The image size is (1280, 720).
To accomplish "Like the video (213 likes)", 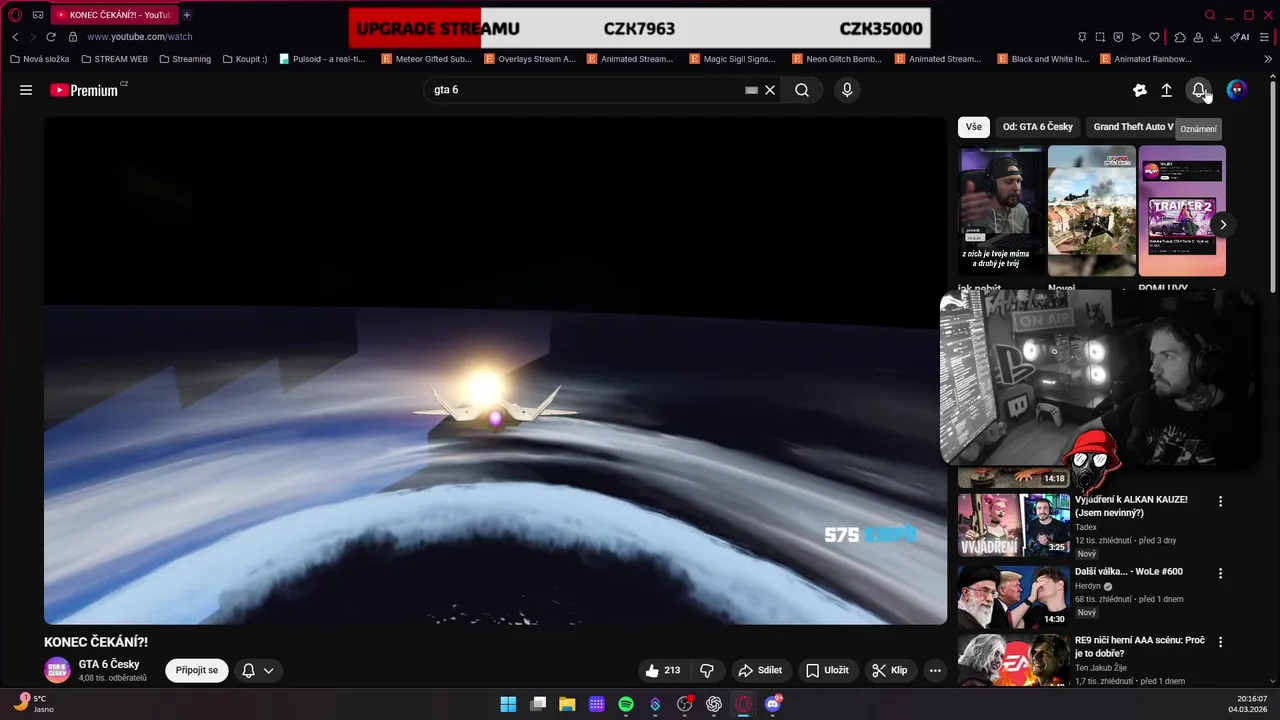I will [663, 670].
